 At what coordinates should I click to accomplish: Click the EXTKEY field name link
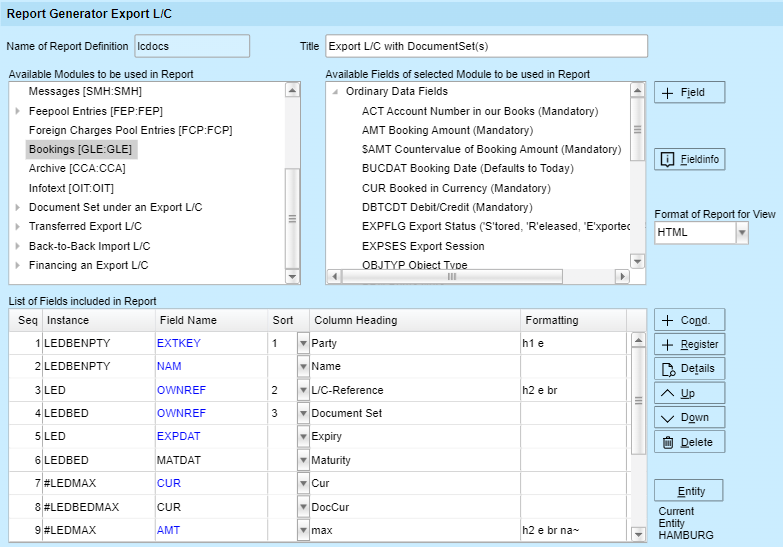(179, 343)
